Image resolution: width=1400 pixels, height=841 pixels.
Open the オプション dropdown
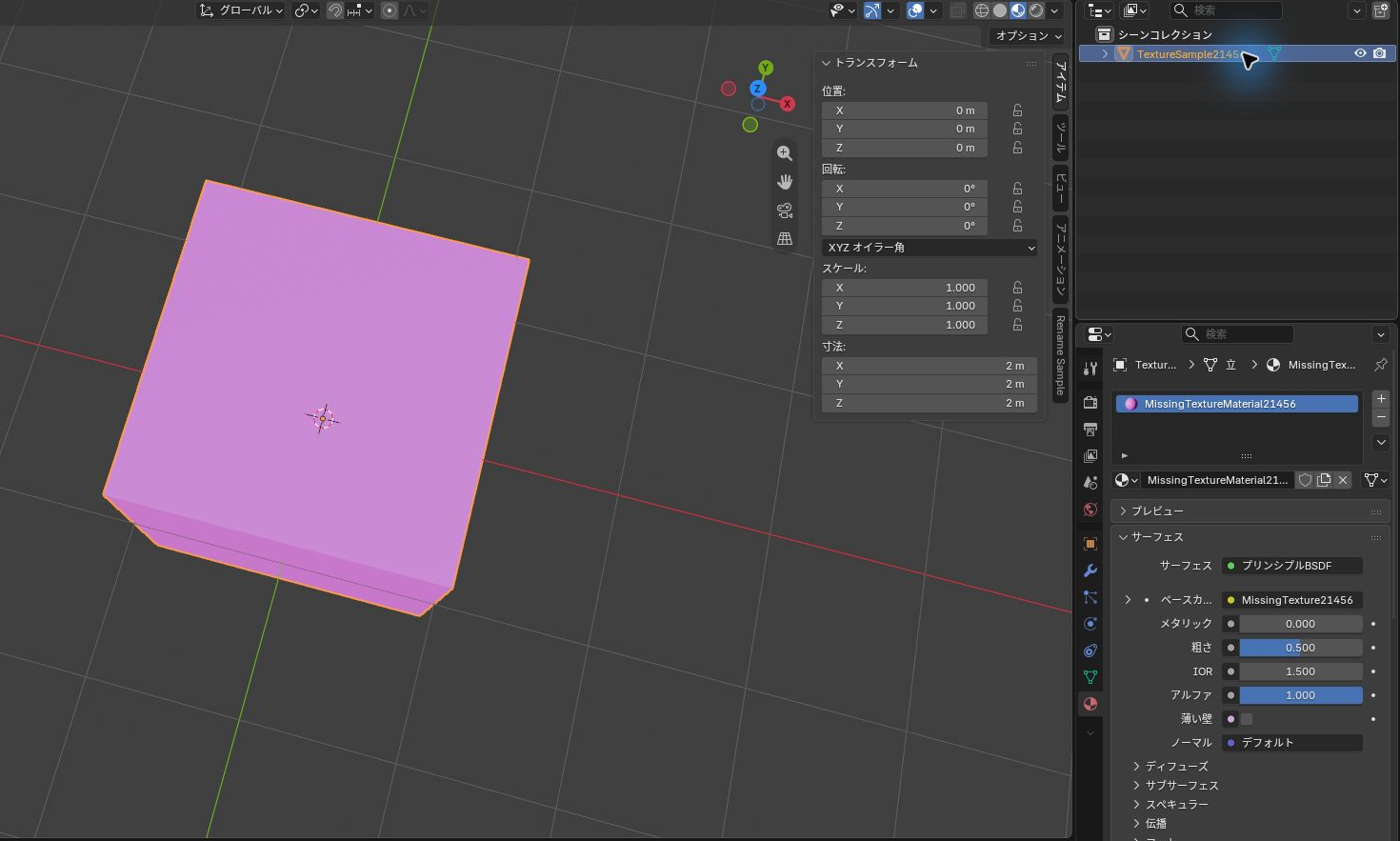click(x=1029, y=36)
